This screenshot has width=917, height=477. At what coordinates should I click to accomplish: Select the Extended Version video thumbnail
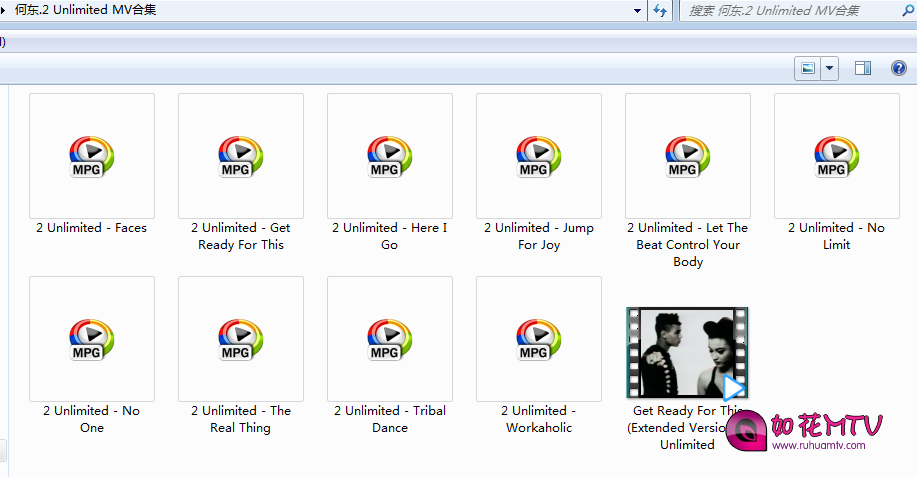[687, 352]
